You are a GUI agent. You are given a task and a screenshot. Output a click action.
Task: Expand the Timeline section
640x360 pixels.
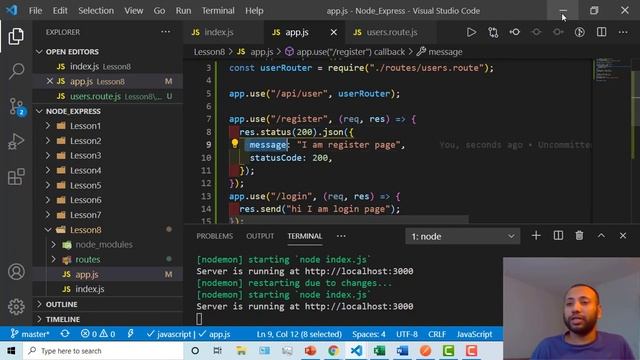pos(40,319)
